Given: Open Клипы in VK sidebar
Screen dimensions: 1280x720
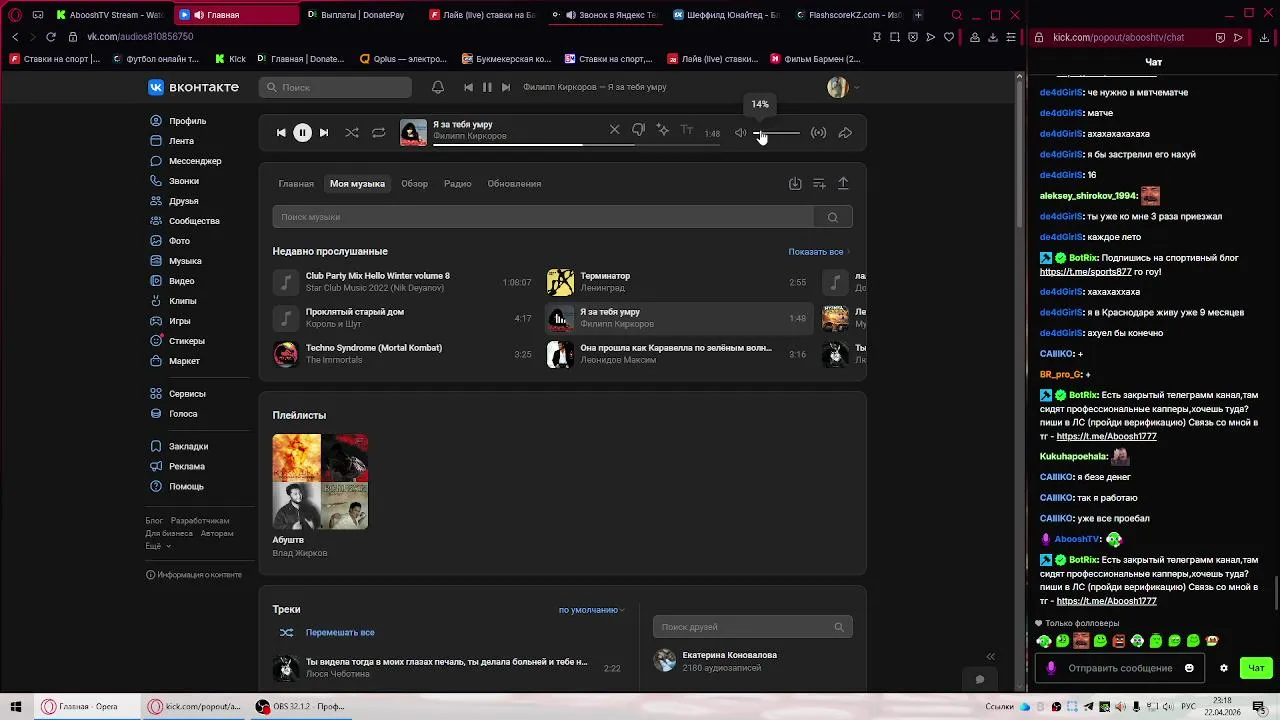Looking at the screenshot, I should pyautogui.click(x=183, y=301).
